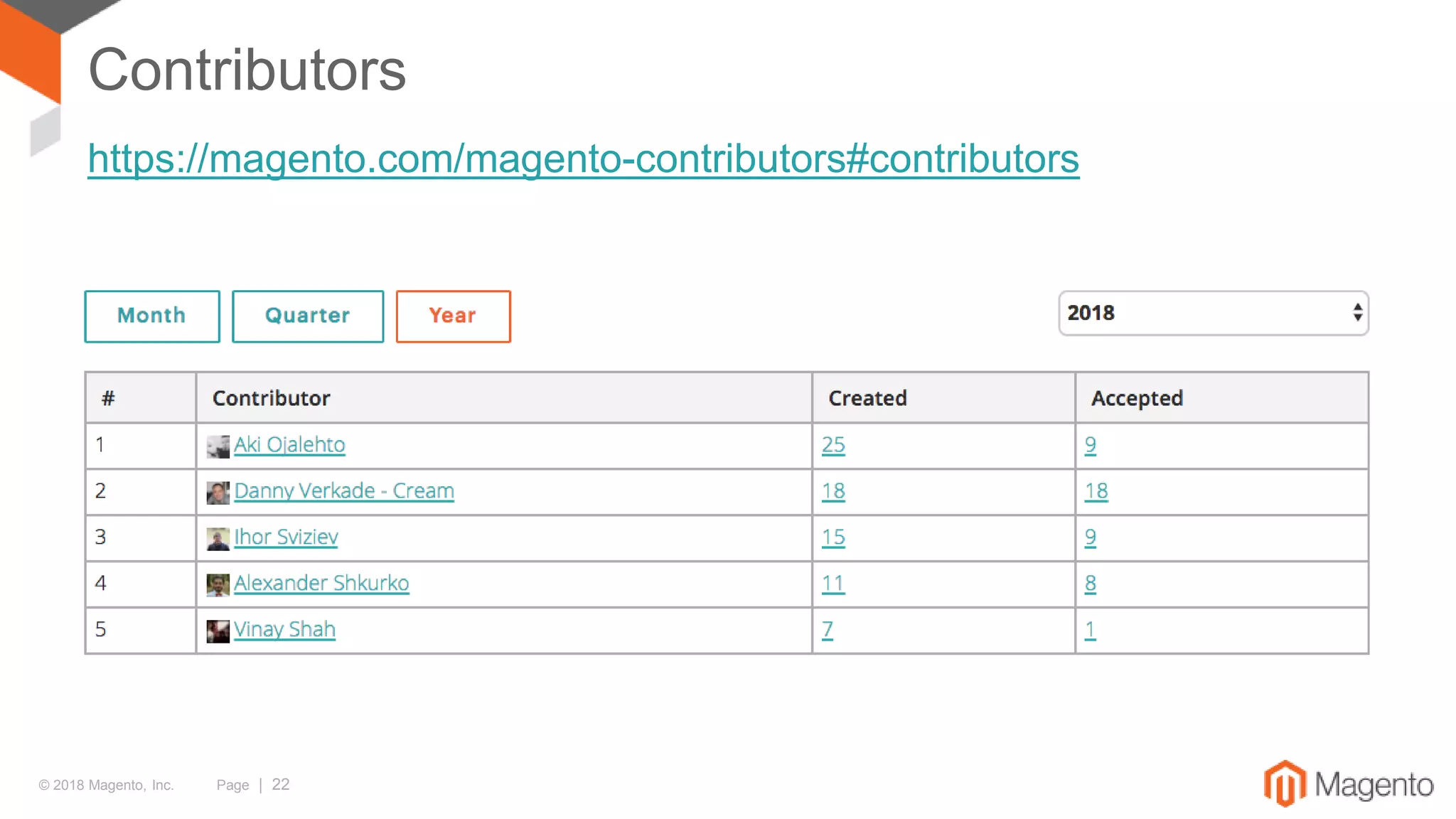Click Aki Ojalehto's avatar thumbnail
This screenshot has width=1456, height=819.
[218, 446]
